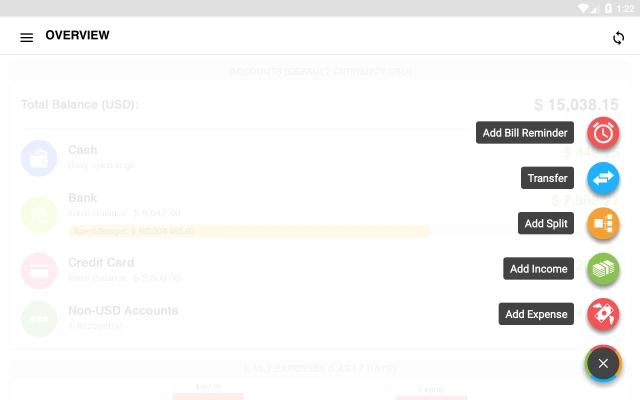Tap the orange split icon
The image size is (640, 400).
click(x=603, y=224)
